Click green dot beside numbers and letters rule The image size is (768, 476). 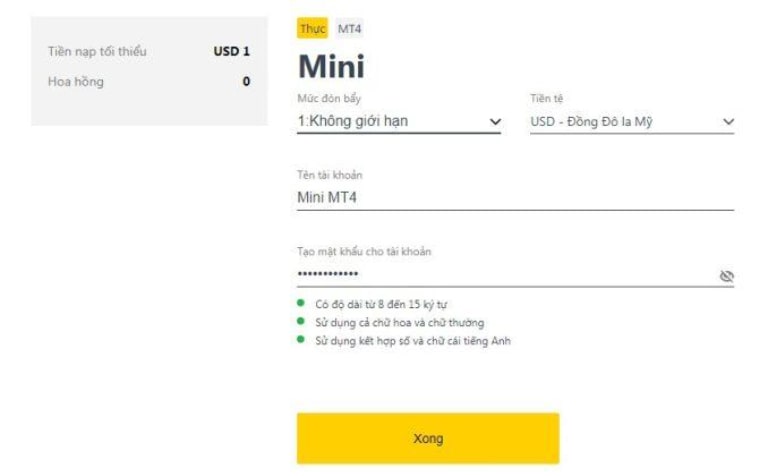click(300, 340)
